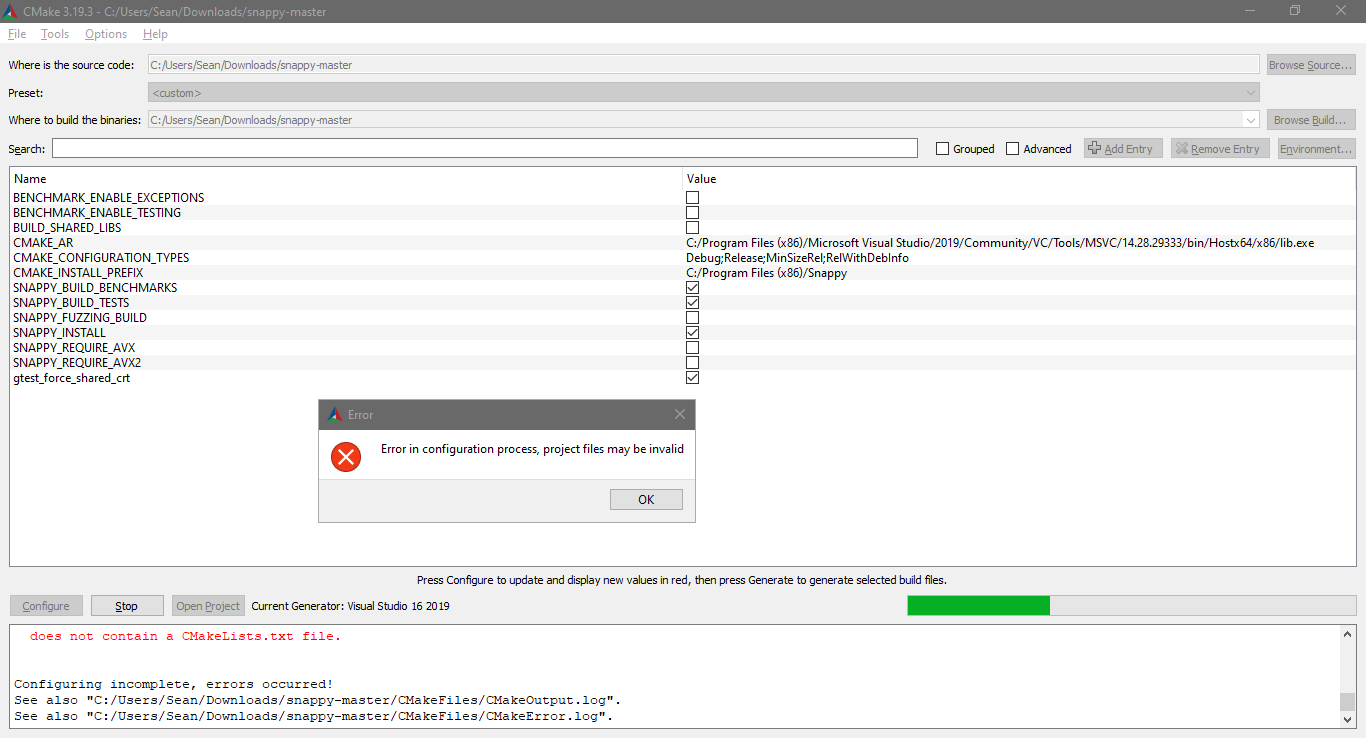Dismiss the error dialog with OK

(646, 499)
